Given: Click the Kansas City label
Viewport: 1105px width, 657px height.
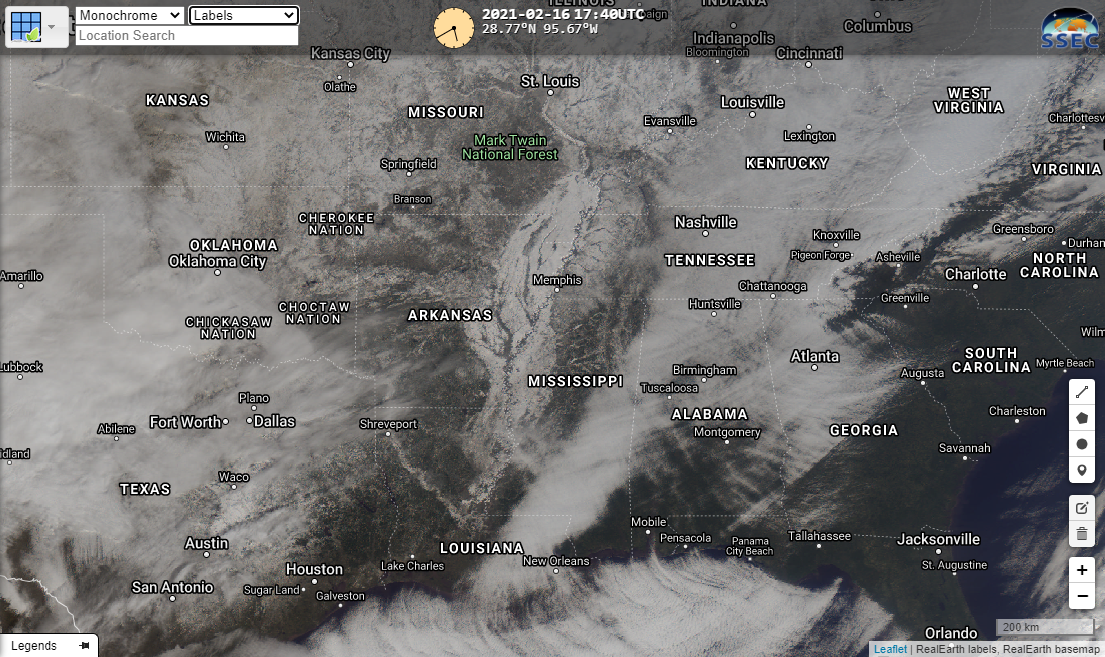Looking at the screenshot, I should point(350,54).
